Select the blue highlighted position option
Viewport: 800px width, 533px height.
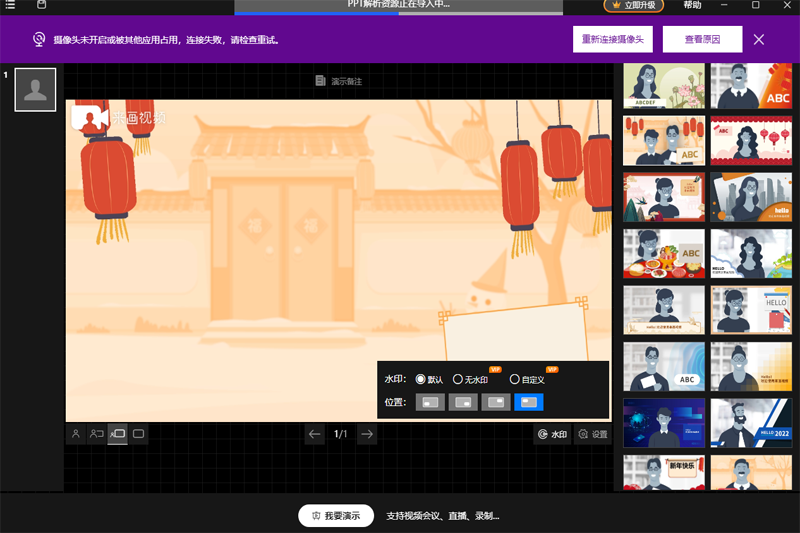point(529,402)
